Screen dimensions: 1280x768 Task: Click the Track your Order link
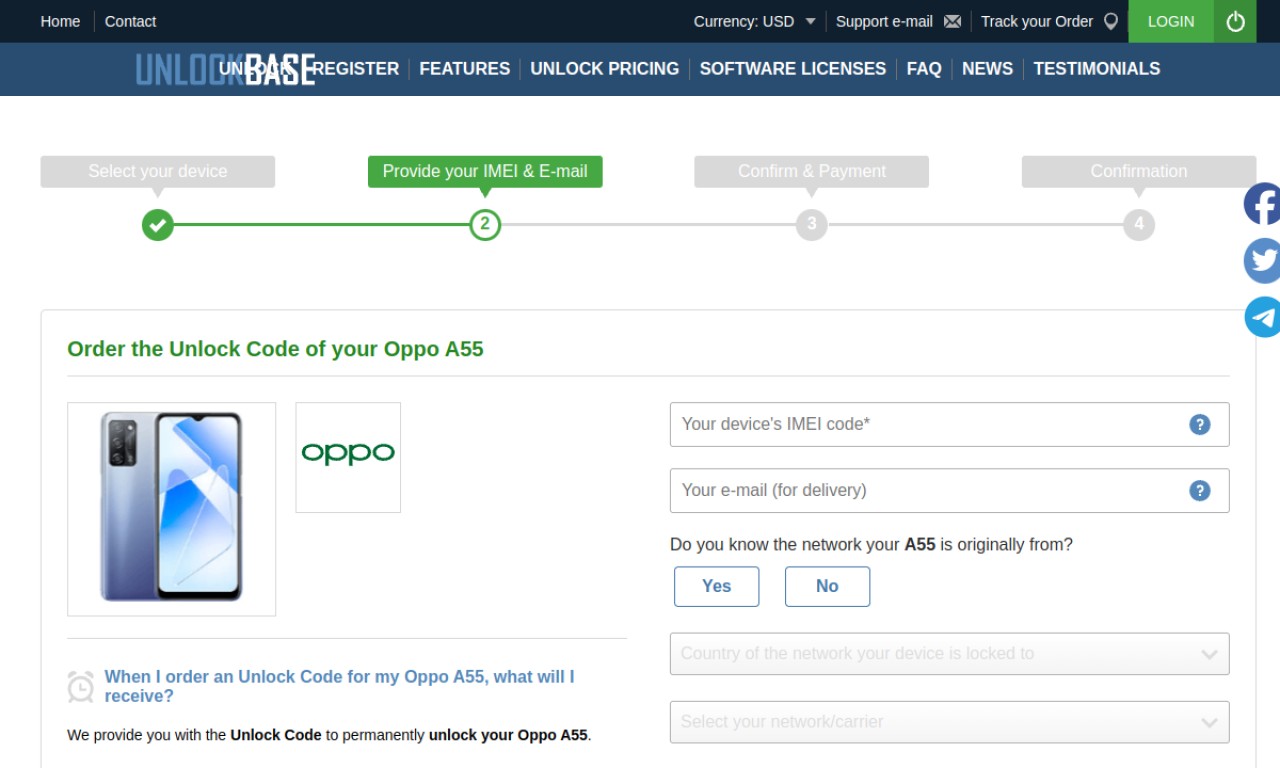pyautogui.click(x=1037, y=21)
